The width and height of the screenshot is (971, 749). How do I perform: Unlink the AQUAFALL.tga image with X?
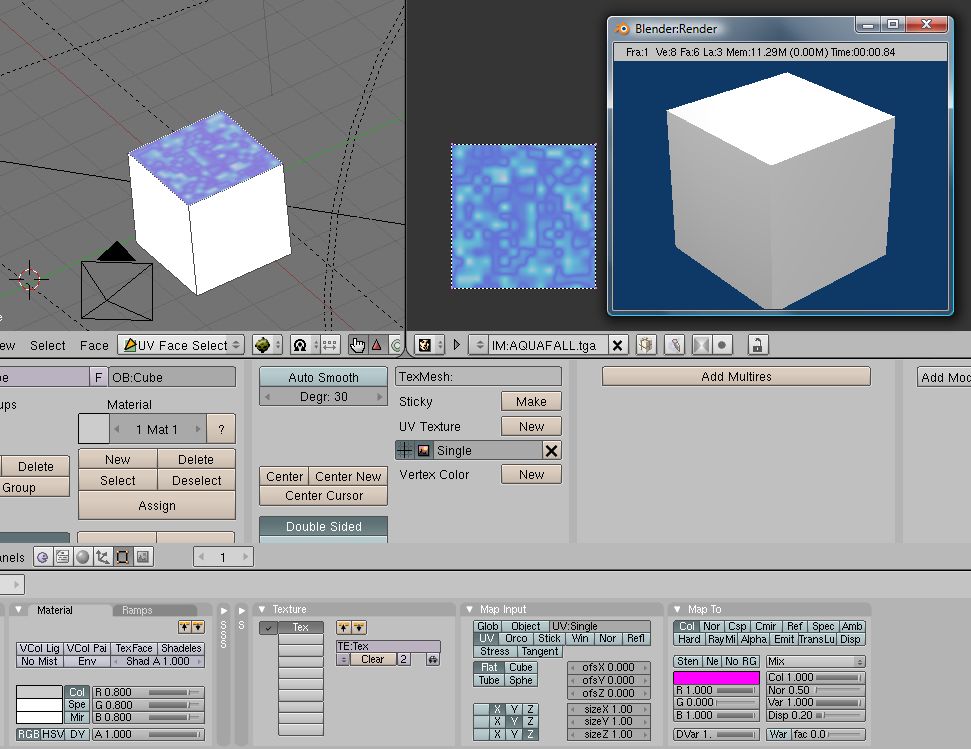tap(617, 345)
